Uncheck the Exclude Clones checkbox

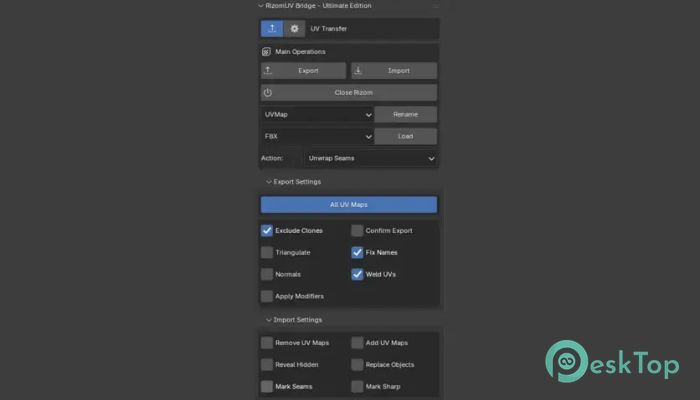(x=267, y=230)
